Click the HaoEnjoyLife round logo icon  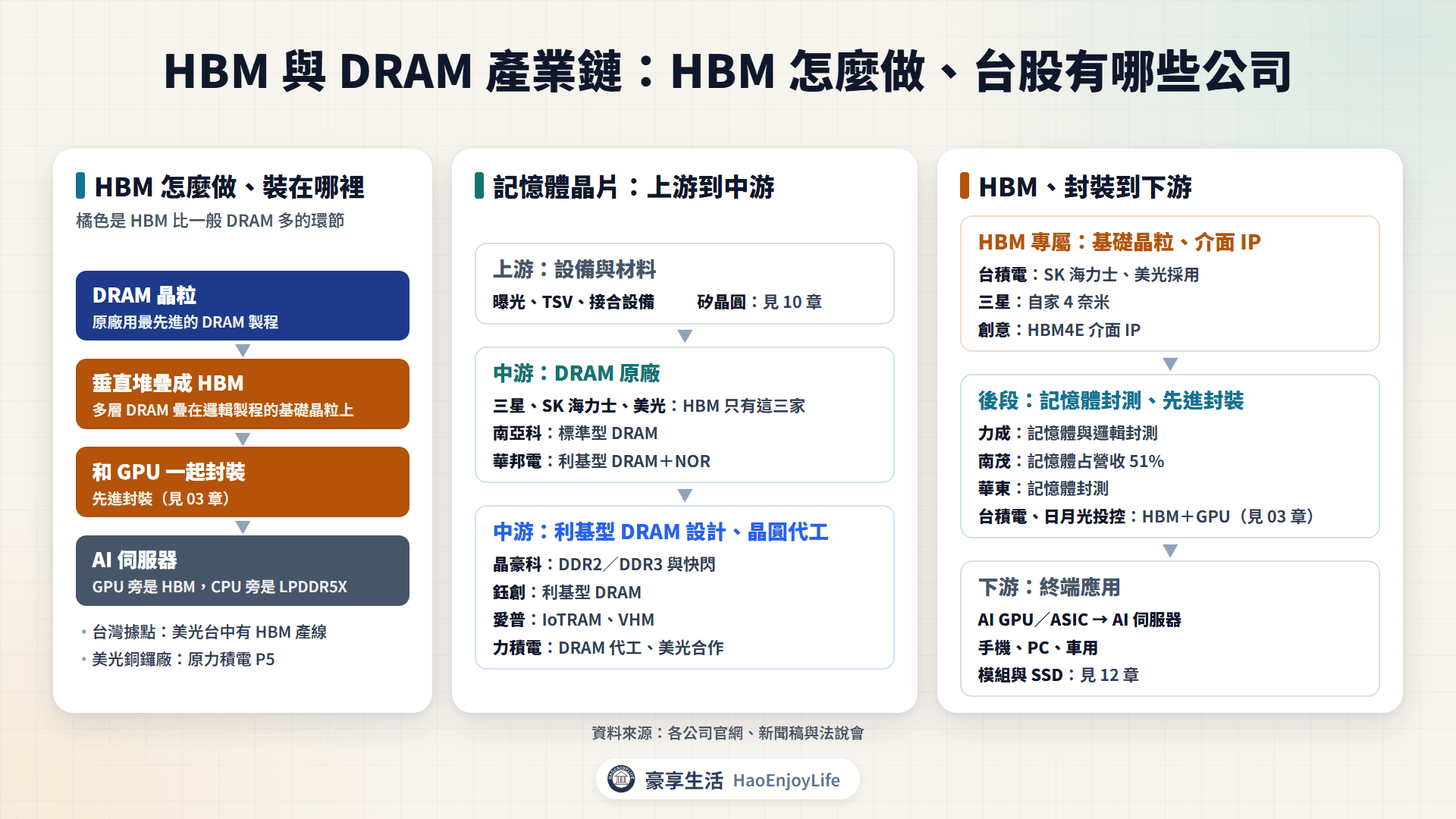[621, 779]
